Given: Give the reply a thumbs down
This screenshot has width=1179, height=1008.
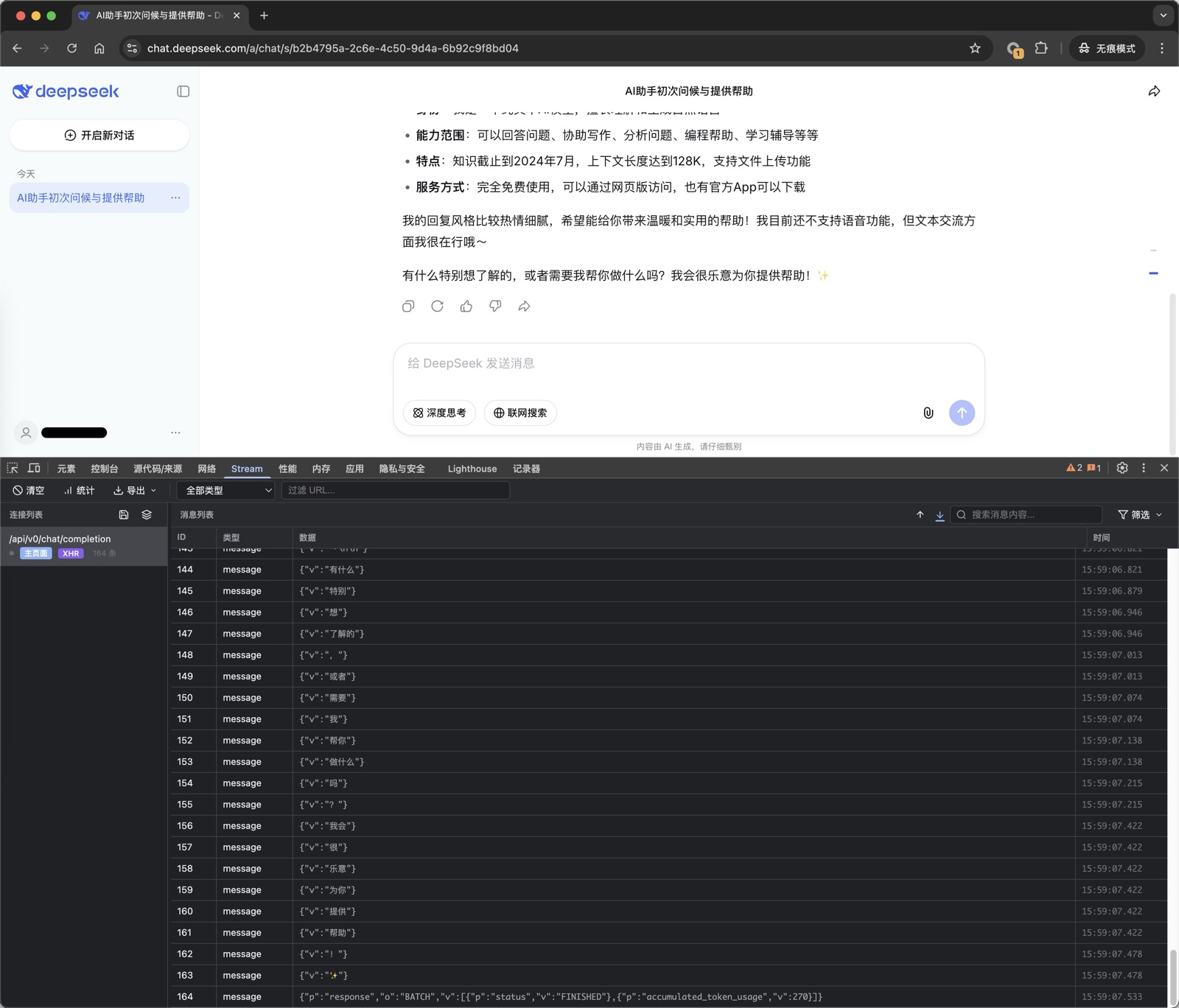Looking at the screenshot, I should tap(495, 306).
